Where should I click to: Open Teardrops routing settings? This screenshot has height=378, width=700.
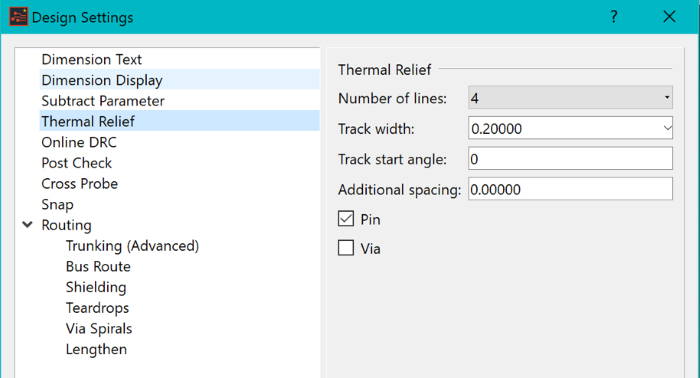[97, 308]
